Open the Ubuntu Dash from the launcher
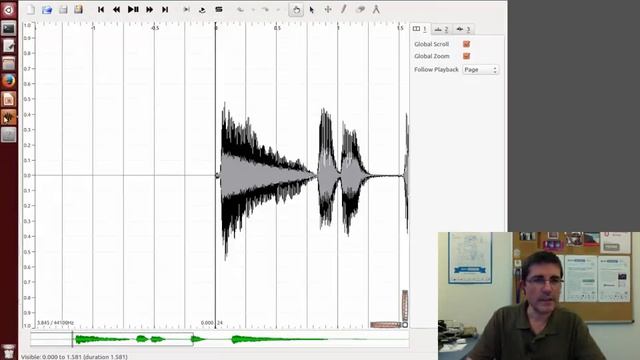Viewport: 640px width, 360px height. 9,10
